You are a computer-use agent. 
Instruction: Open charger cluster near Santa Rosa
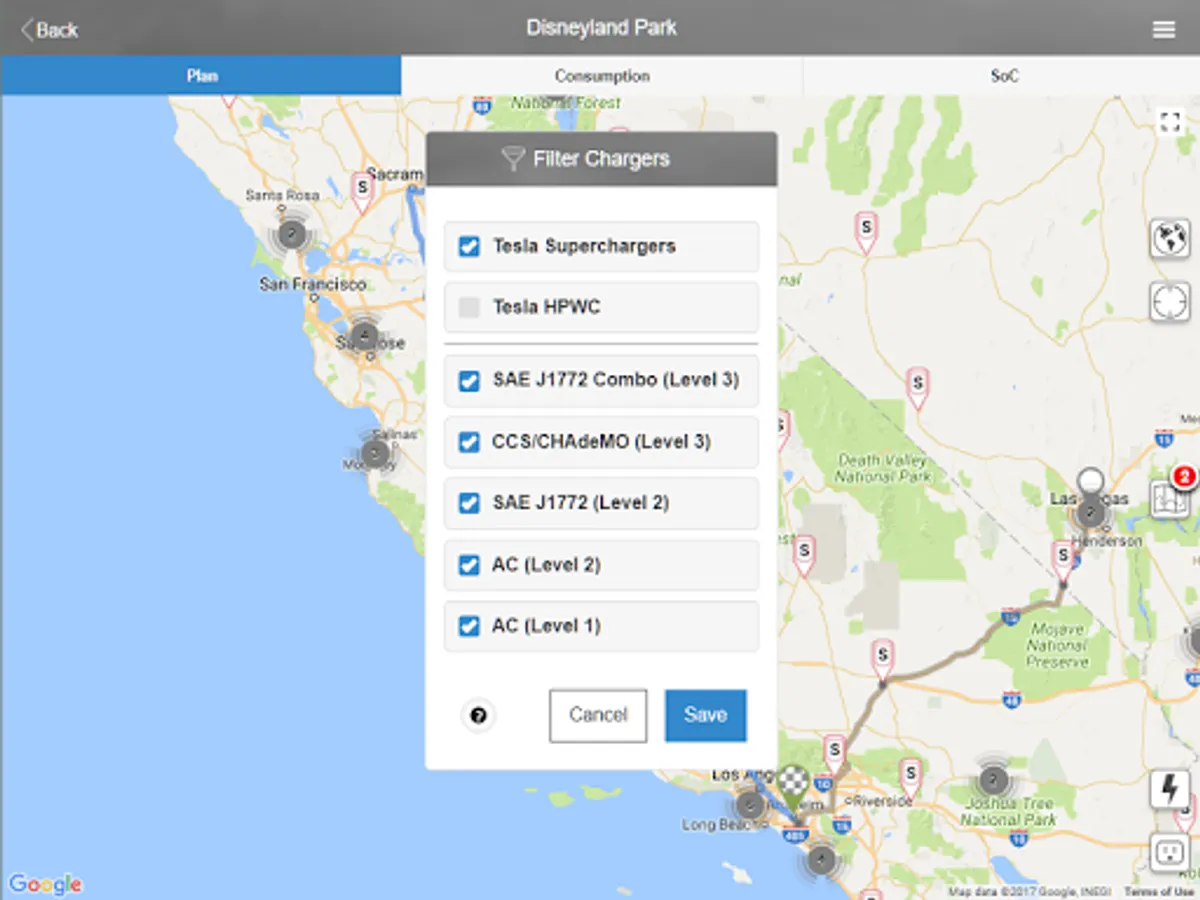291,234
